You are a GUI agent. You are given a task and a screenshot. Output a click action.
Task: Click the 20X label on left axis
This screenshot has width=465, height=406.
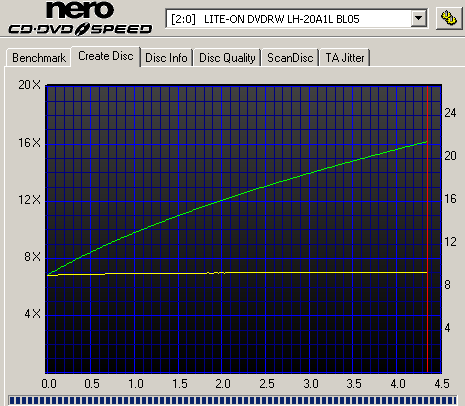pyautogui.click(x=29, y=85)
